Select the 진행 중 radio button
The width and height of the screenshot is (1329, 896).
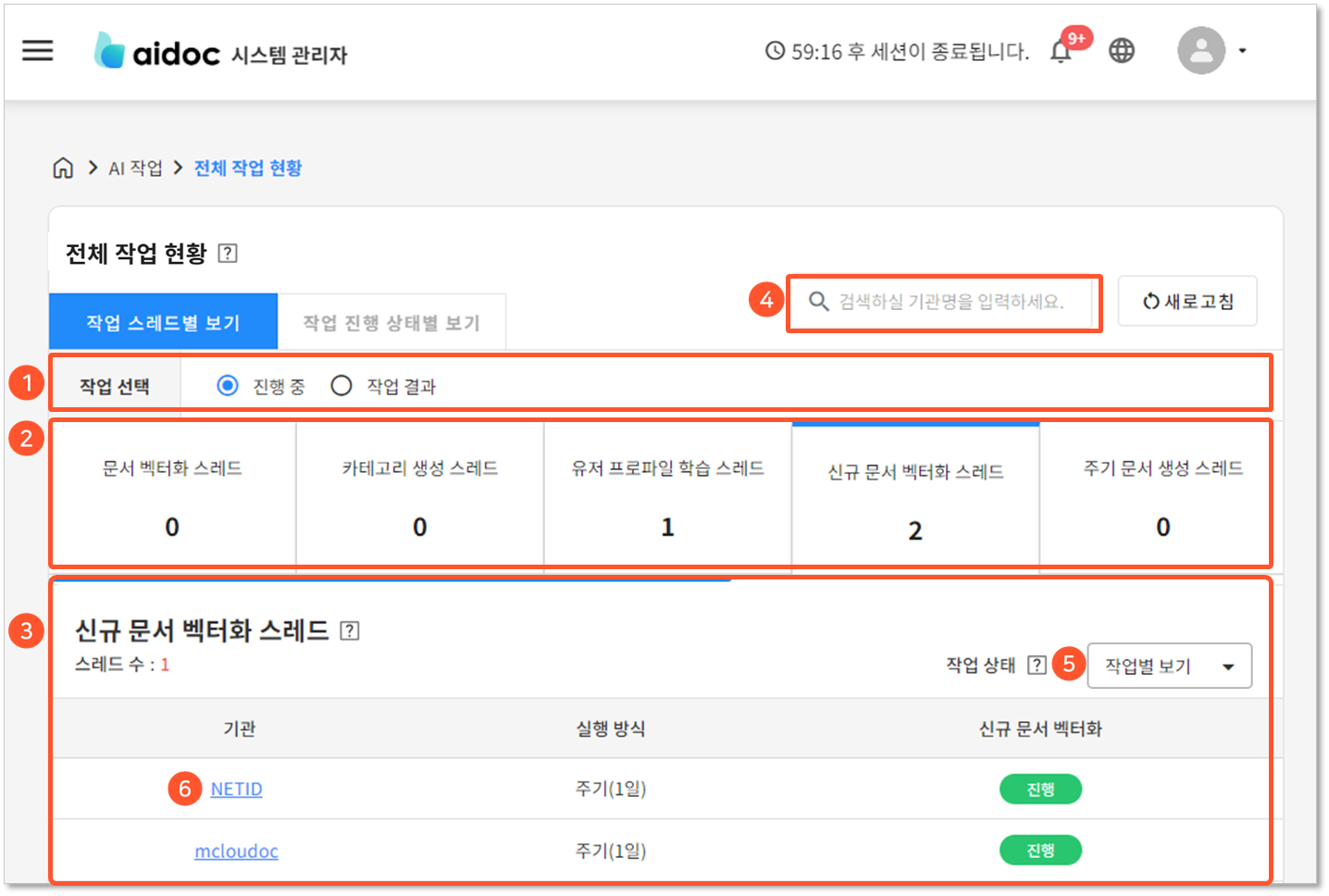[228, 386]
